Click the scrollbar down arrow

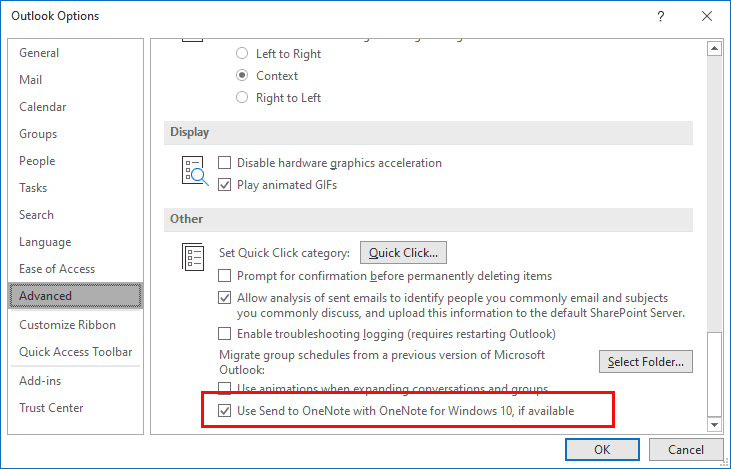pos(714,424)
